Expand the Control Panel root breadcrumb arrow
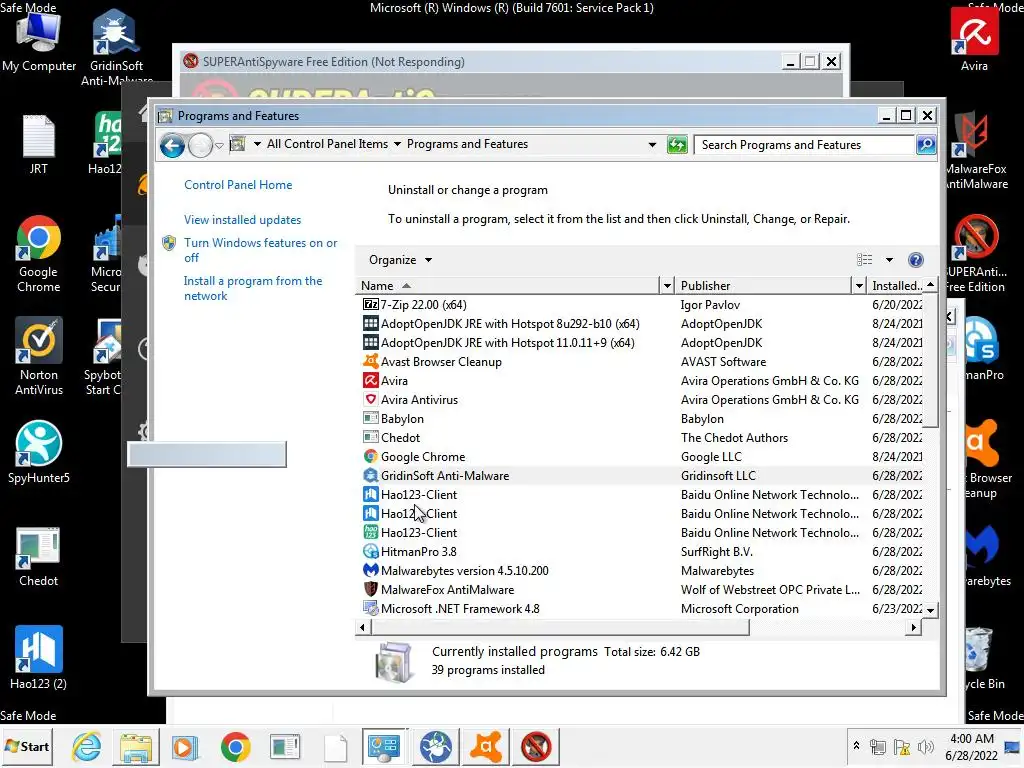 257,144
